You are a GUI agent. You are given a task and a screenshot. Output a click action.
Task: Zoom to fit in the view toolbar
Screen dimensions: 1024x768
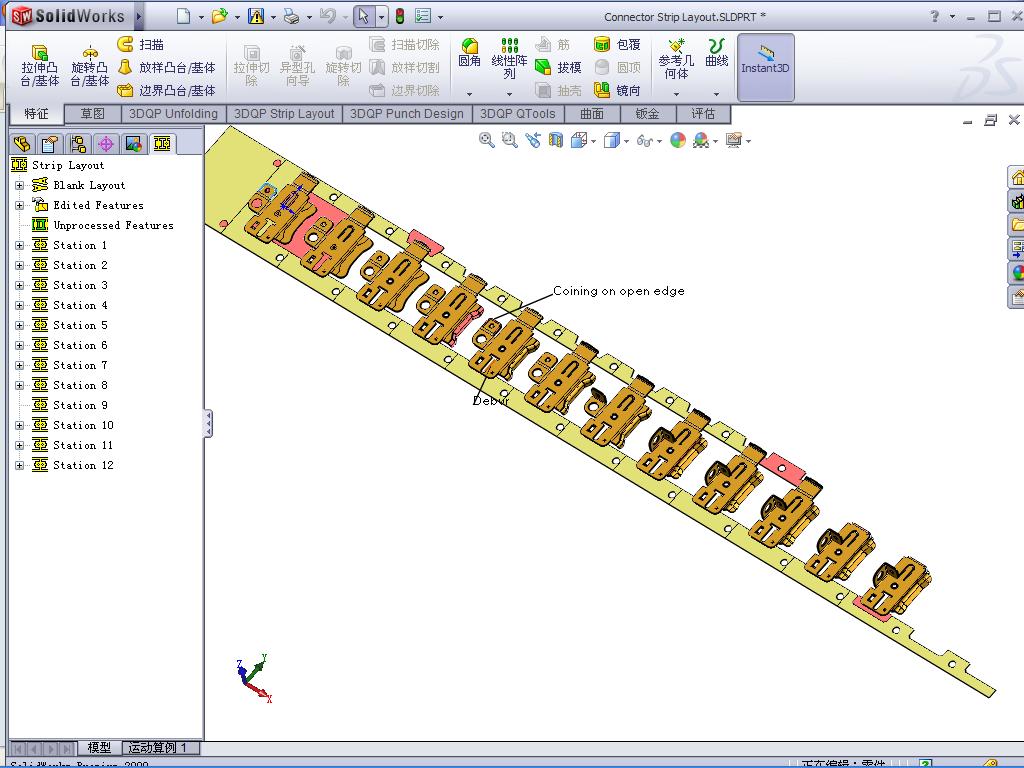click(487, 140)
